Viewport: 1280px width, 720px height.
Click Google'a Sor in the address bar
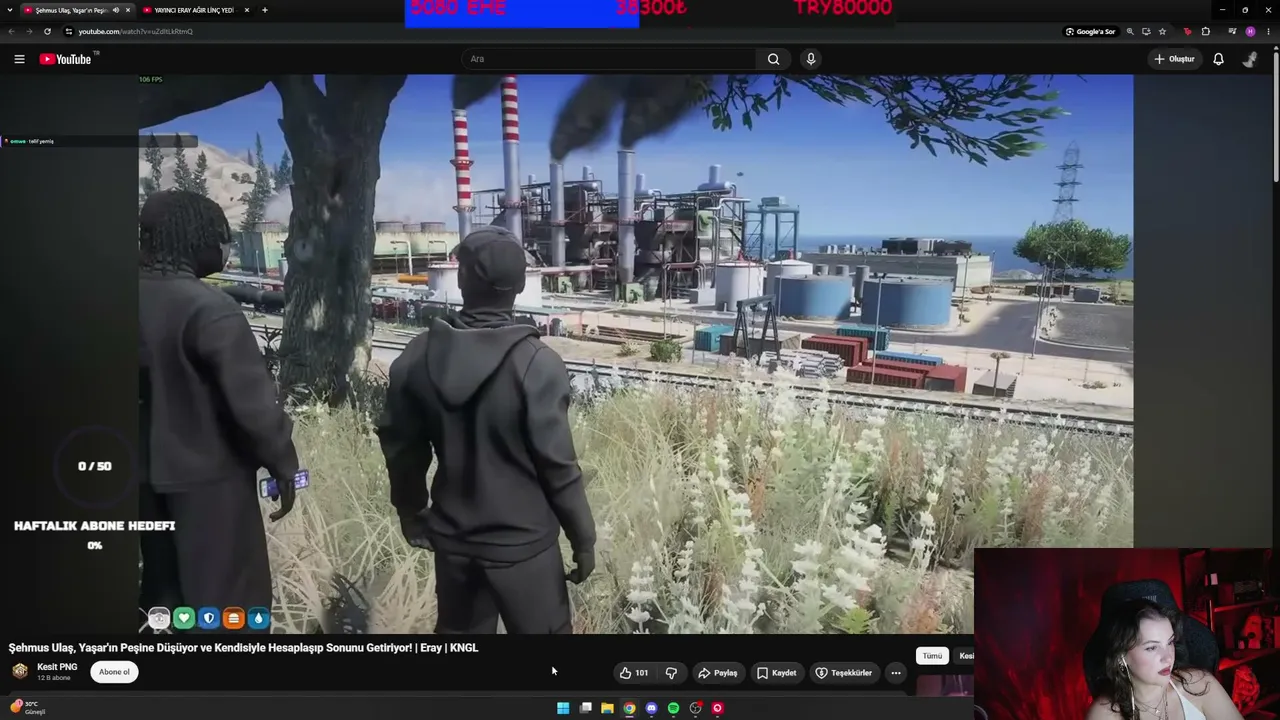(x=1090, y=31)
